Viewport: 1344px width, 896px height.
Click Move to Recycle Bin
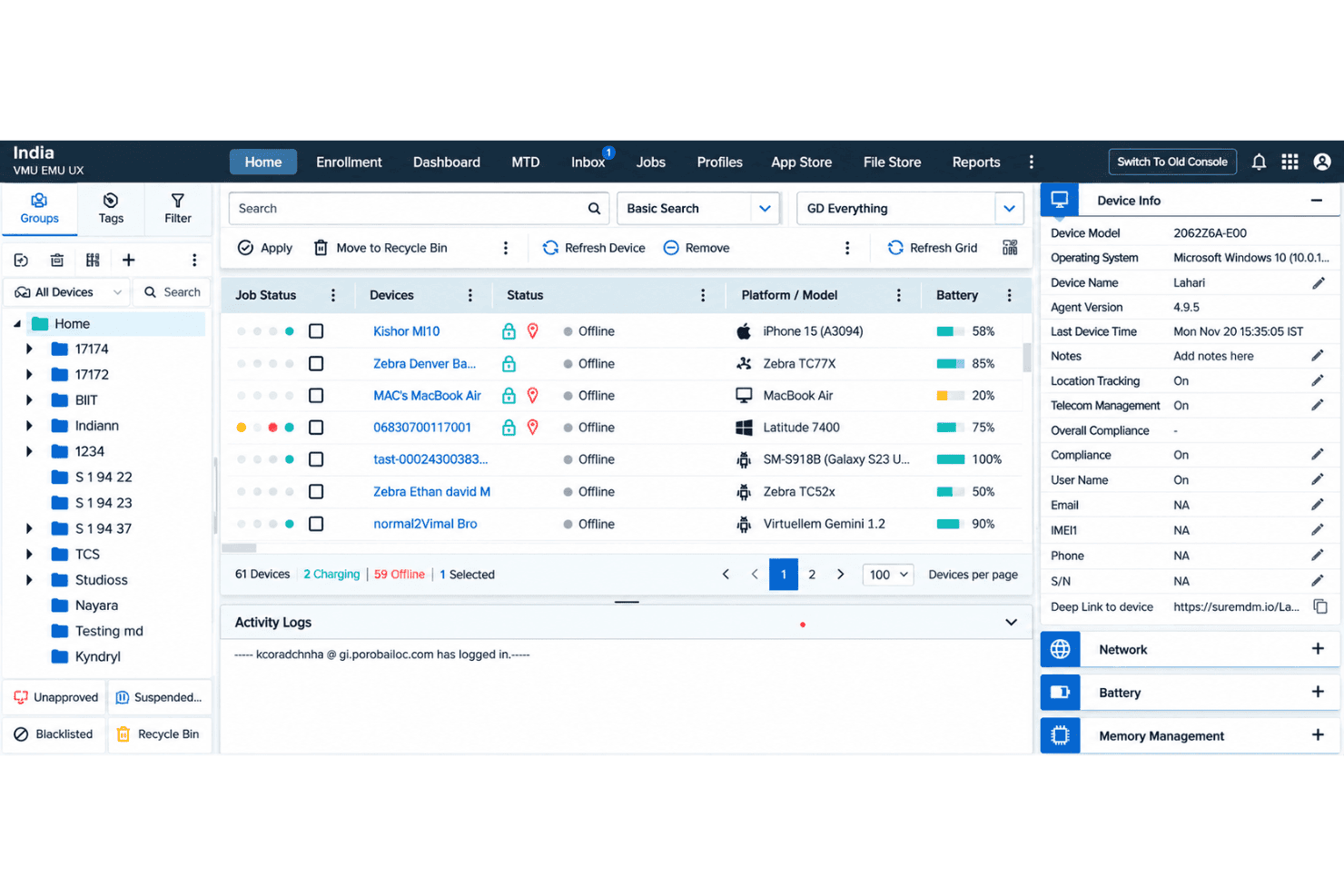pos(380,248)
